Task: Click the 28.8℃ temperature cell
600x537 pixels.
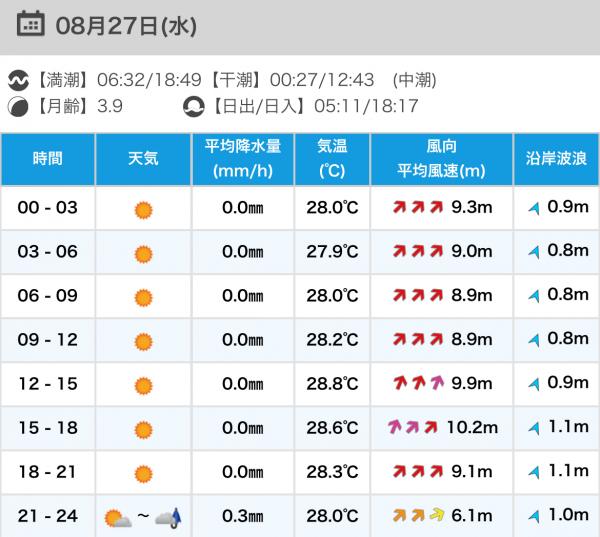Action: pos(332,384)
